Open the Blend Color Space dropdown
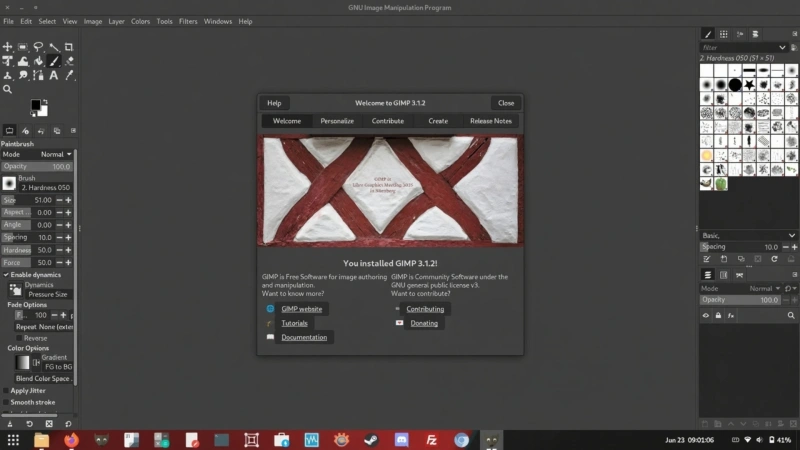 pos(44,379)
